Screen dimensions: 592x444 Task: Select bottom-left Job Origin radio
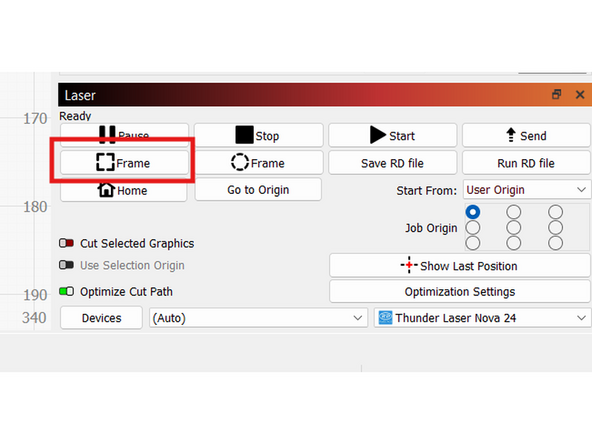[x=473, y=243]
